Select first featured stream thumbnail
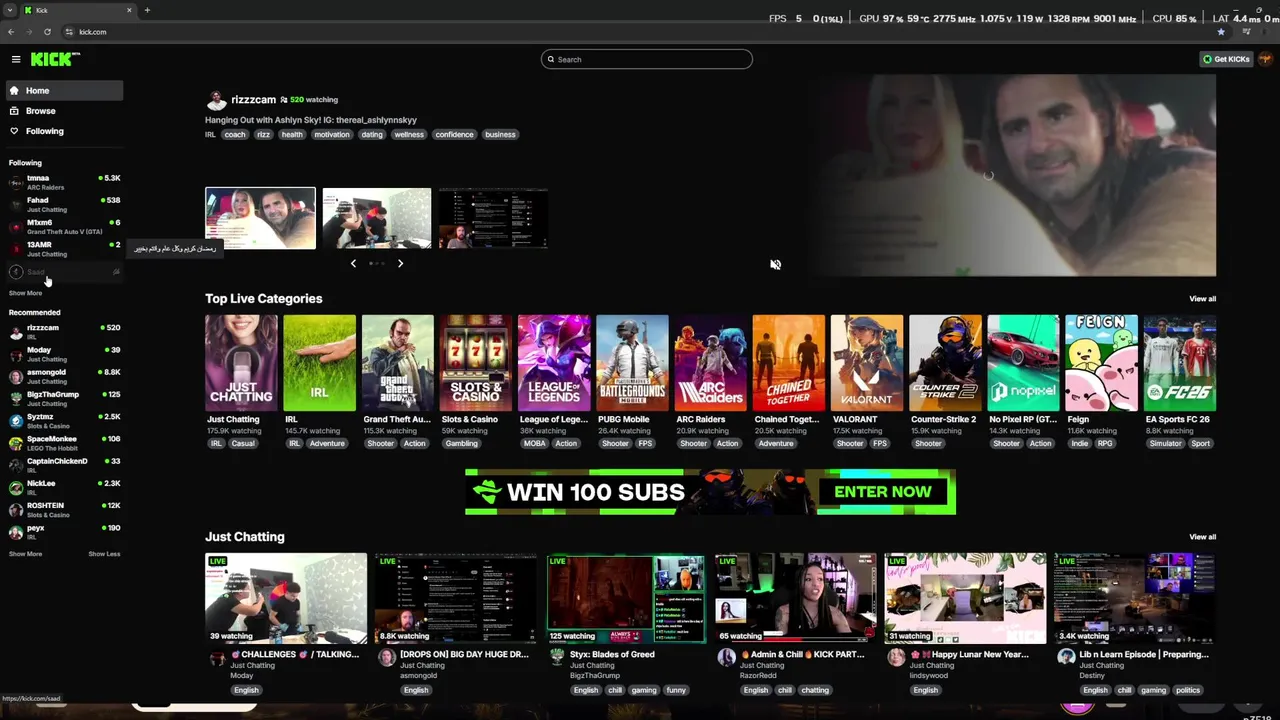 point(260,218)
